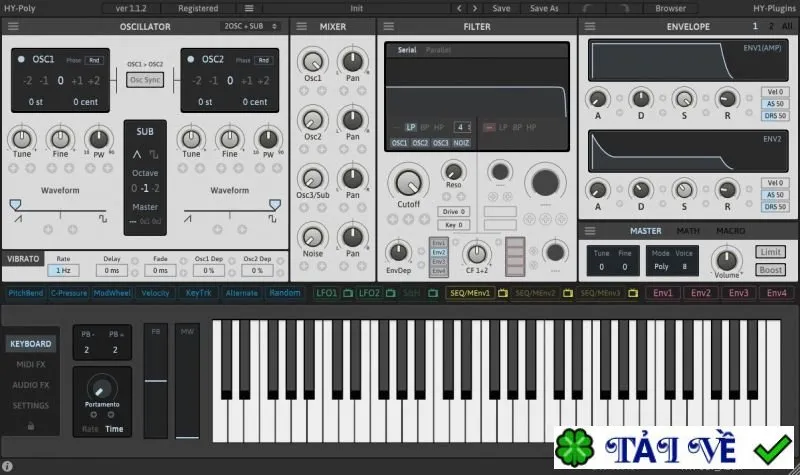Click the Save As button
This screenshot has width=800, height=475.
click(x=544, y=8)
